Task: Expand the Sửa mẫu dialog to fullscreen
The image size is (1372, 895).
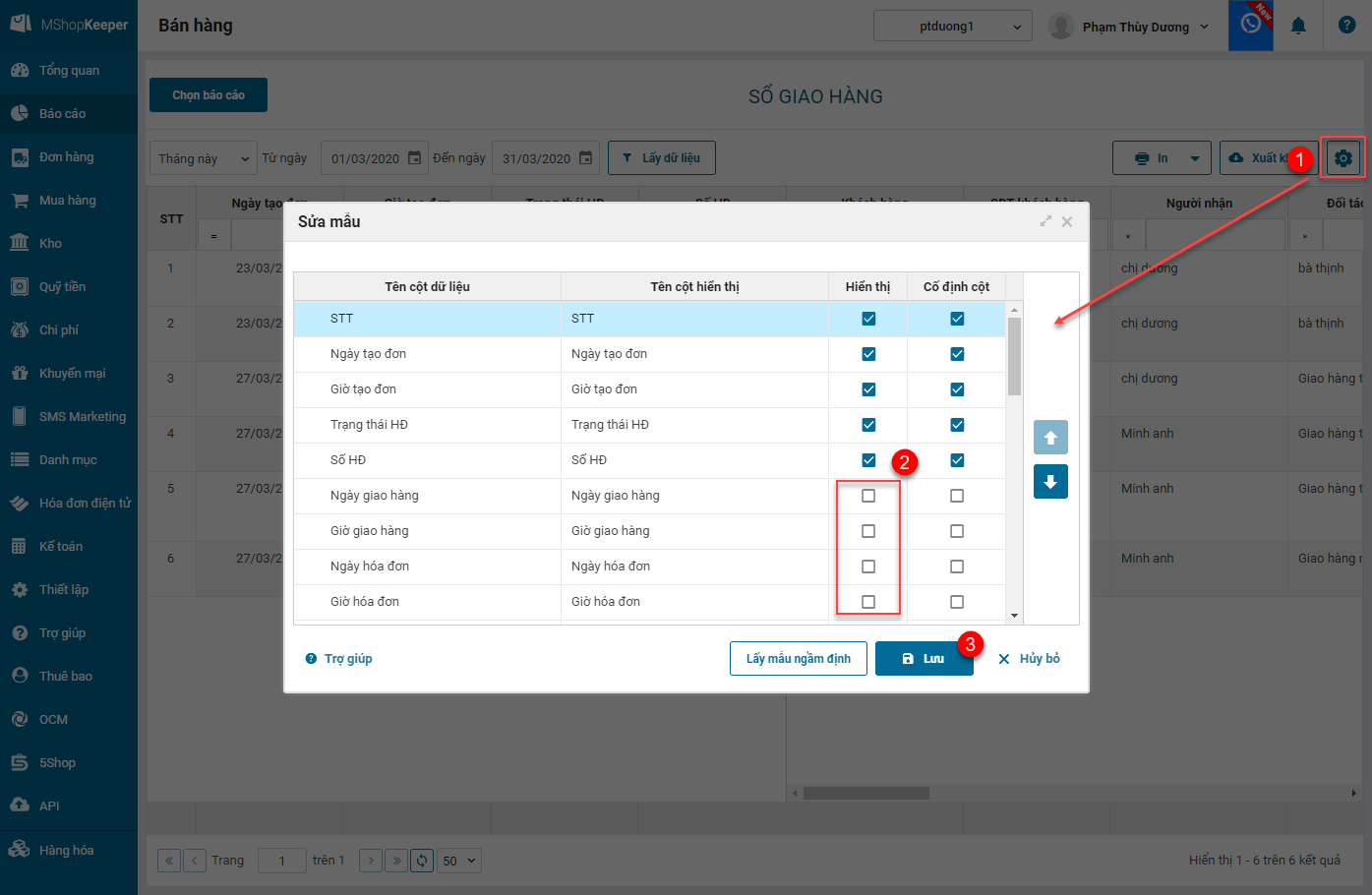Action: coord(1045,221)
